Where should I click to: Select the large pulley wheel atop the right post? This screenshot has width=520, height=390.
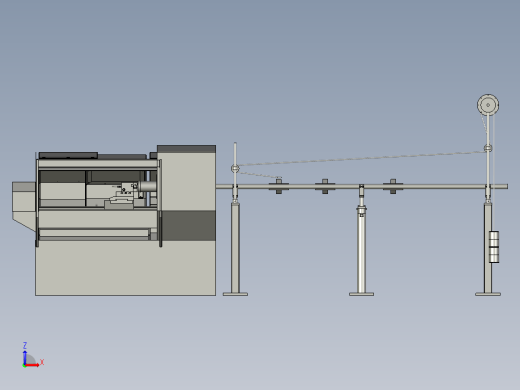coord(488,105)
